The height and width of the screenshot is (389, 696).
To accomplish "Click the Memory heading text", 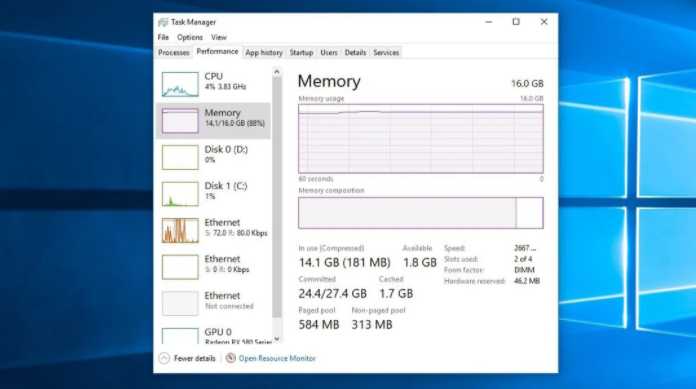I will pos(329,81).
